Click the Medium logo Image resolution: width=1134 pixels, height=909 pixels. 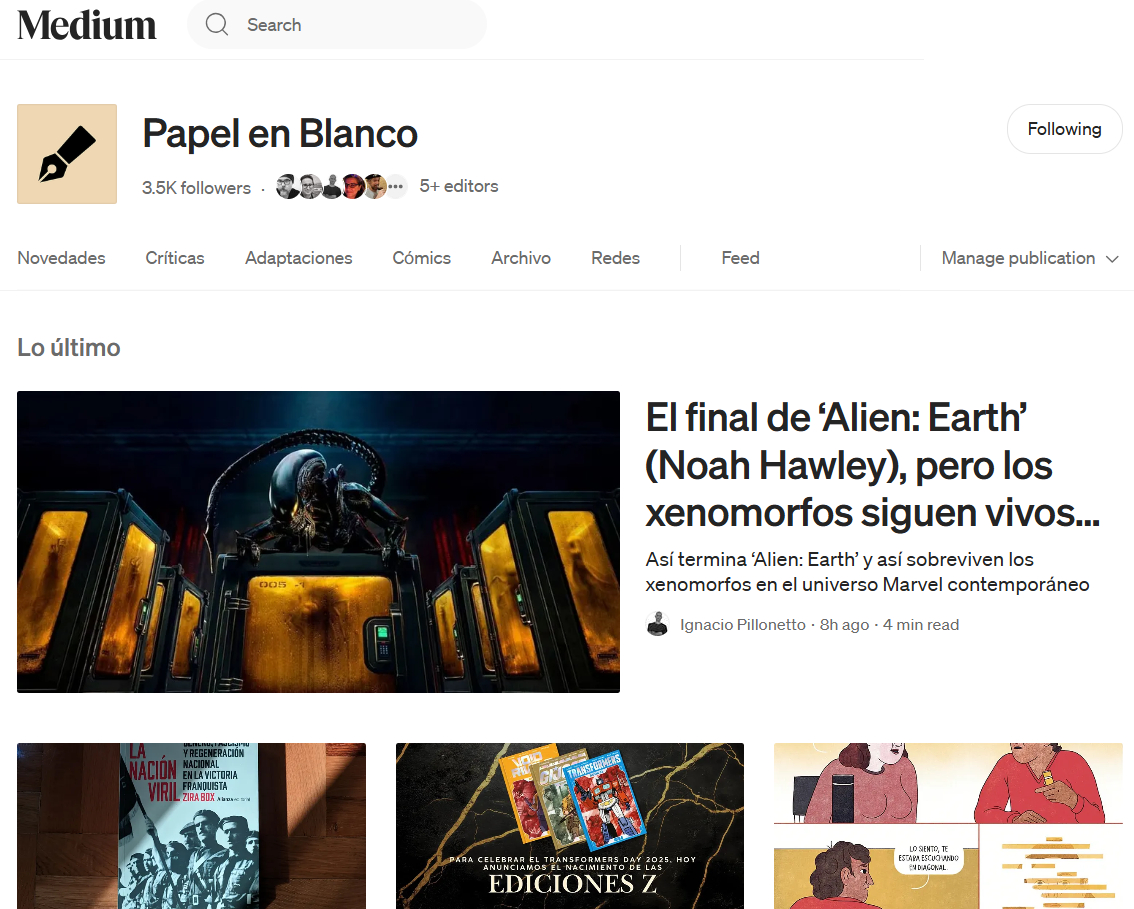coord(87,25)
